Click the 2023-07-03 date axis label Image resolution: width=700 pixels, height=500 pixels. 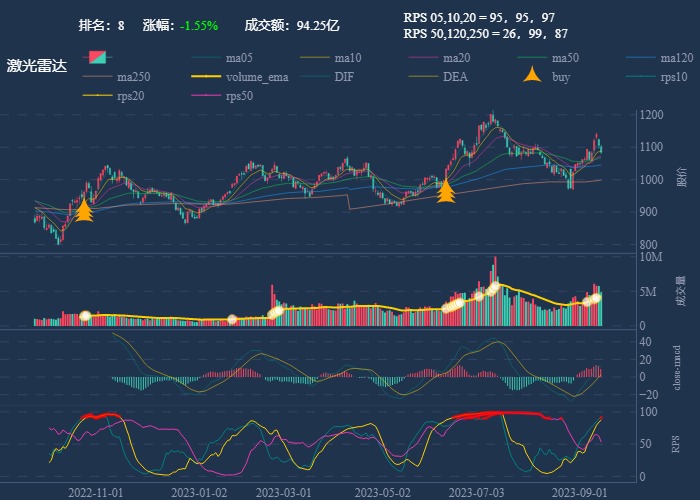(476, 492)
